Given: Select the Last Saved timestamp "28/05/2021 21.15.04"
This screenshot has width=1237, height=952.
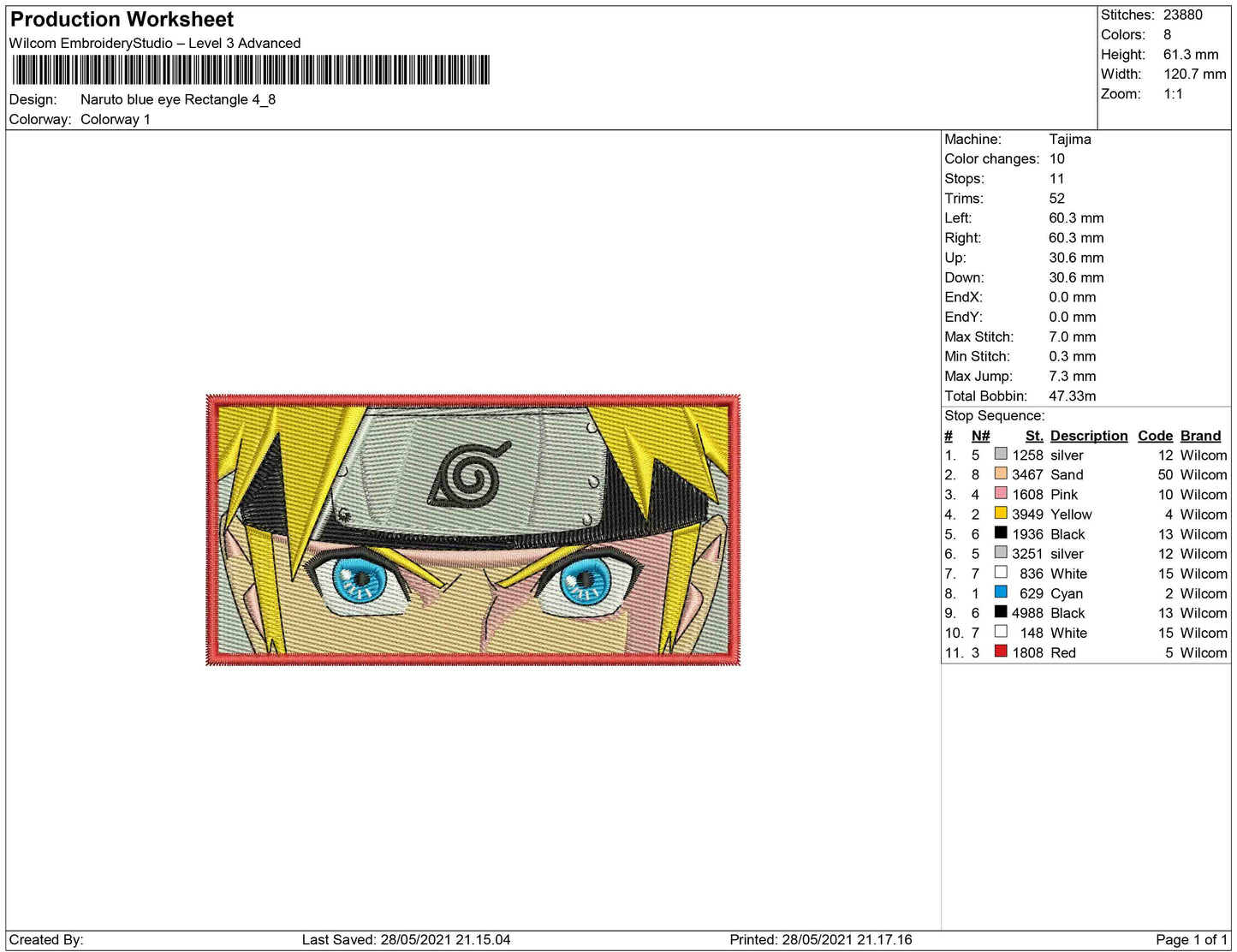Looking at the screenshot, I should click(445, 940).
